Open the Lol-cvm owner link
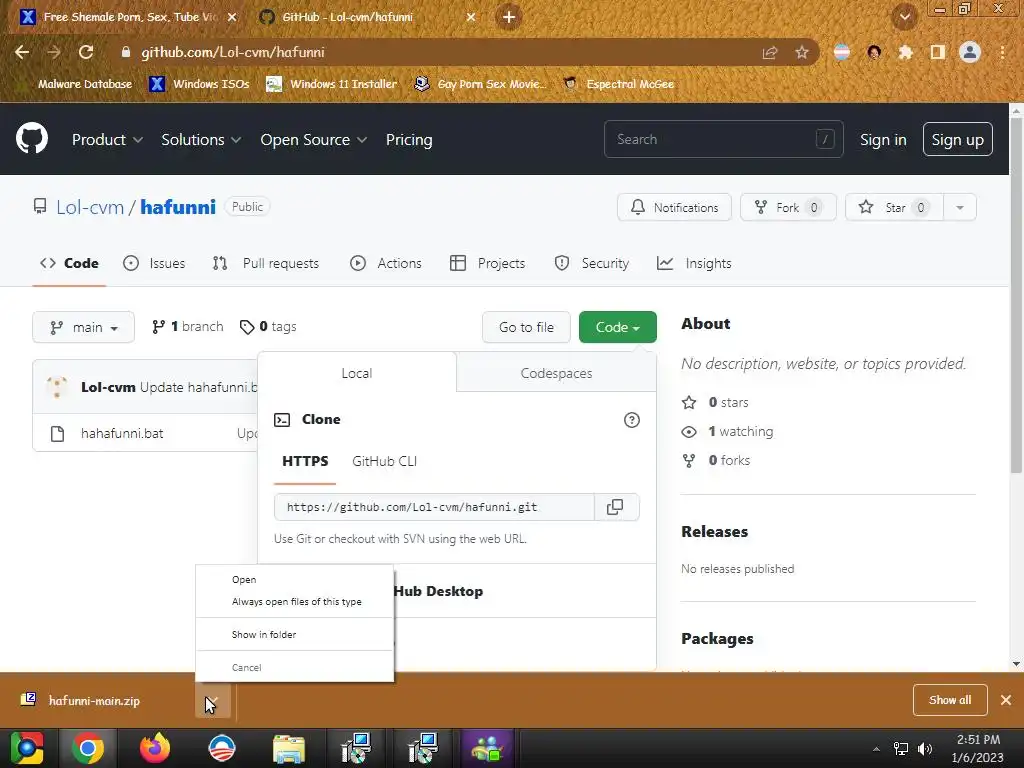The image size is (1024, 768). (90, 207)
